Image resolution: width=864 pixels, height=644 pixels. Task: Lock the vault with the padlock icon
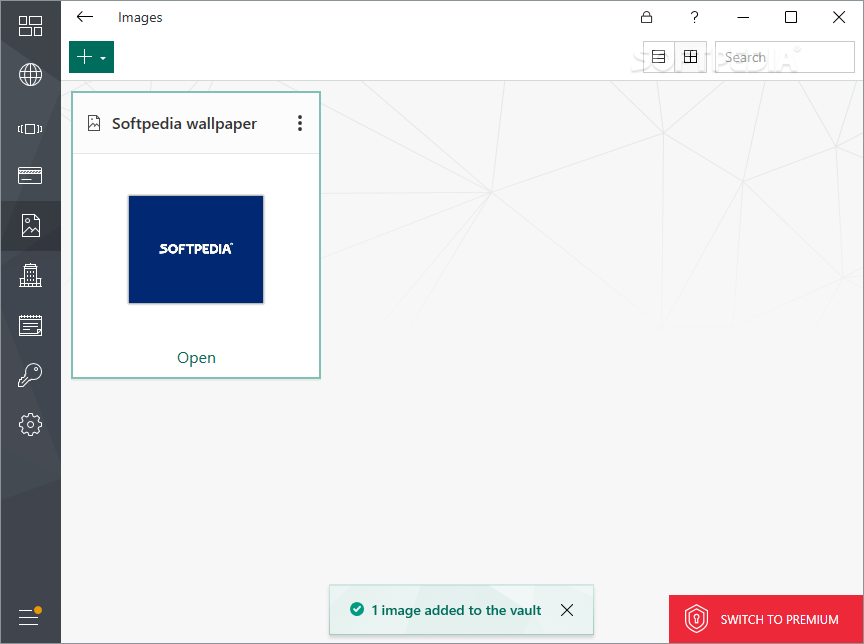(x=646, y=17)
